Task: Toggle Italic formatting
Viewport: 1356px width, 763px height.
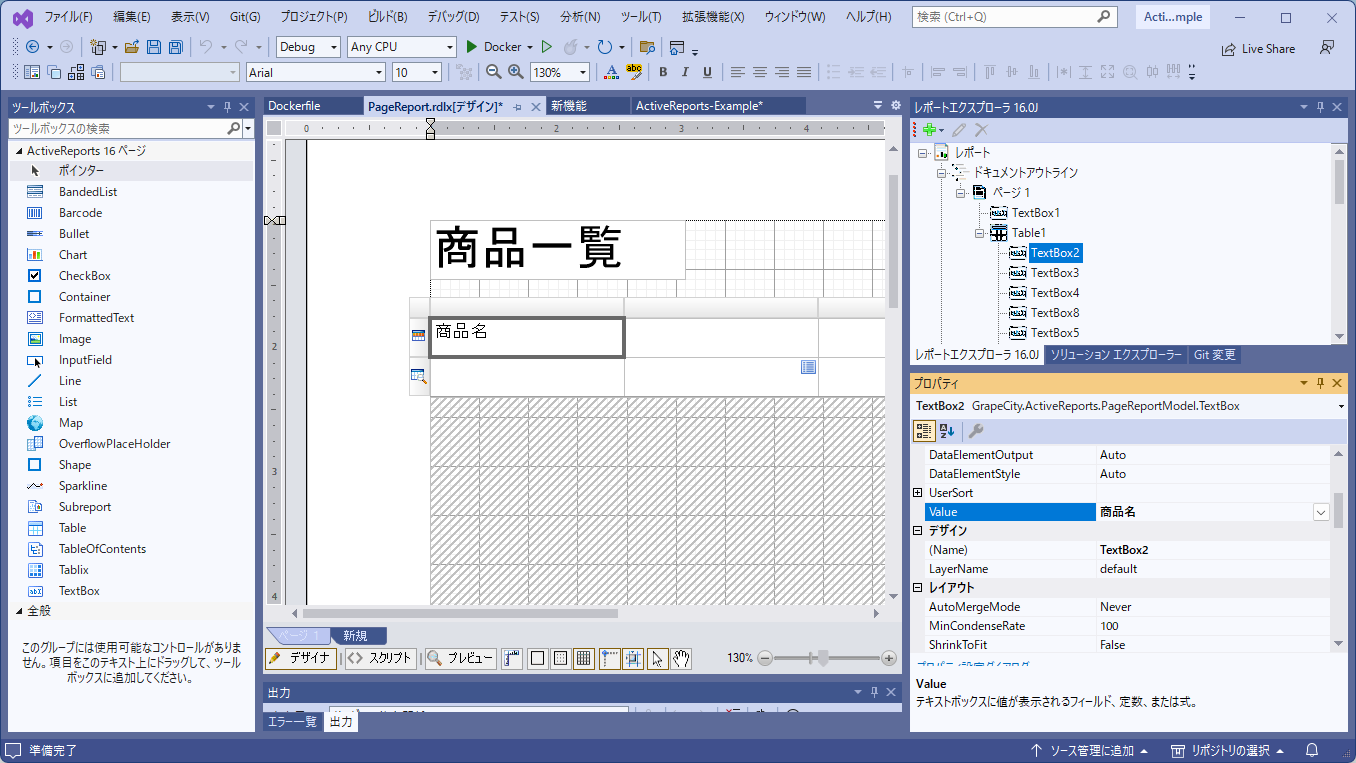Action: point(685,72)
